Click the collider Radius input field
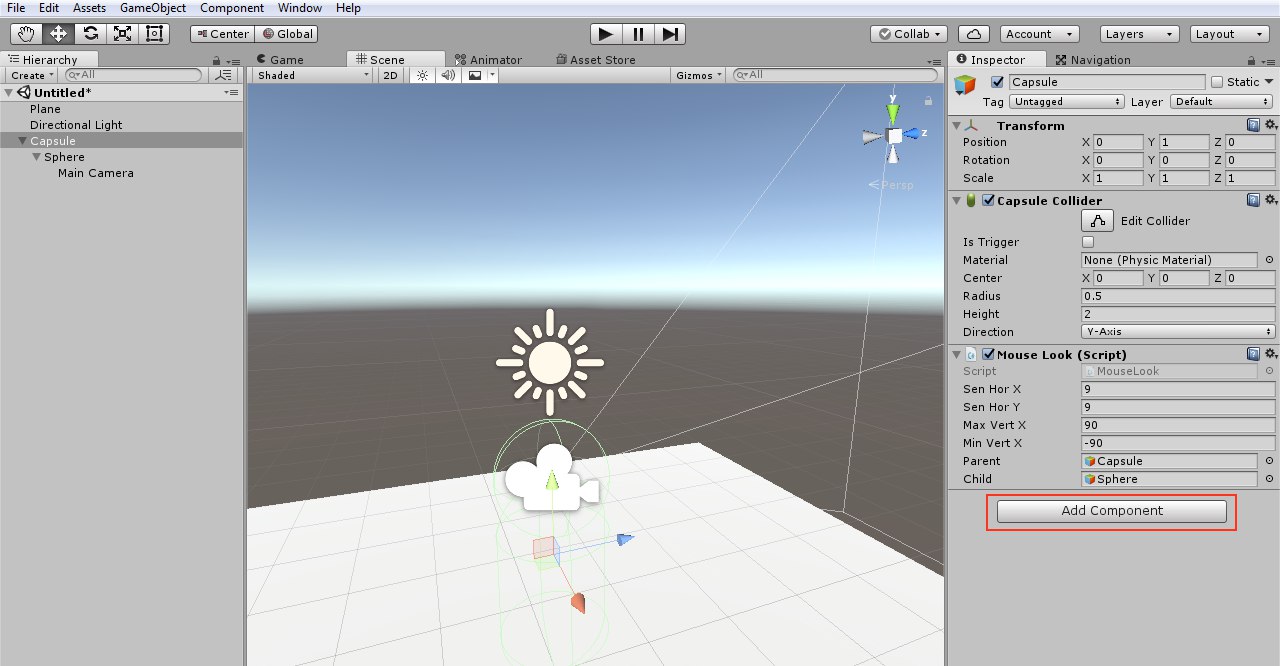The width and height of the screenshot is (1280, 666). coord(1178,296)
